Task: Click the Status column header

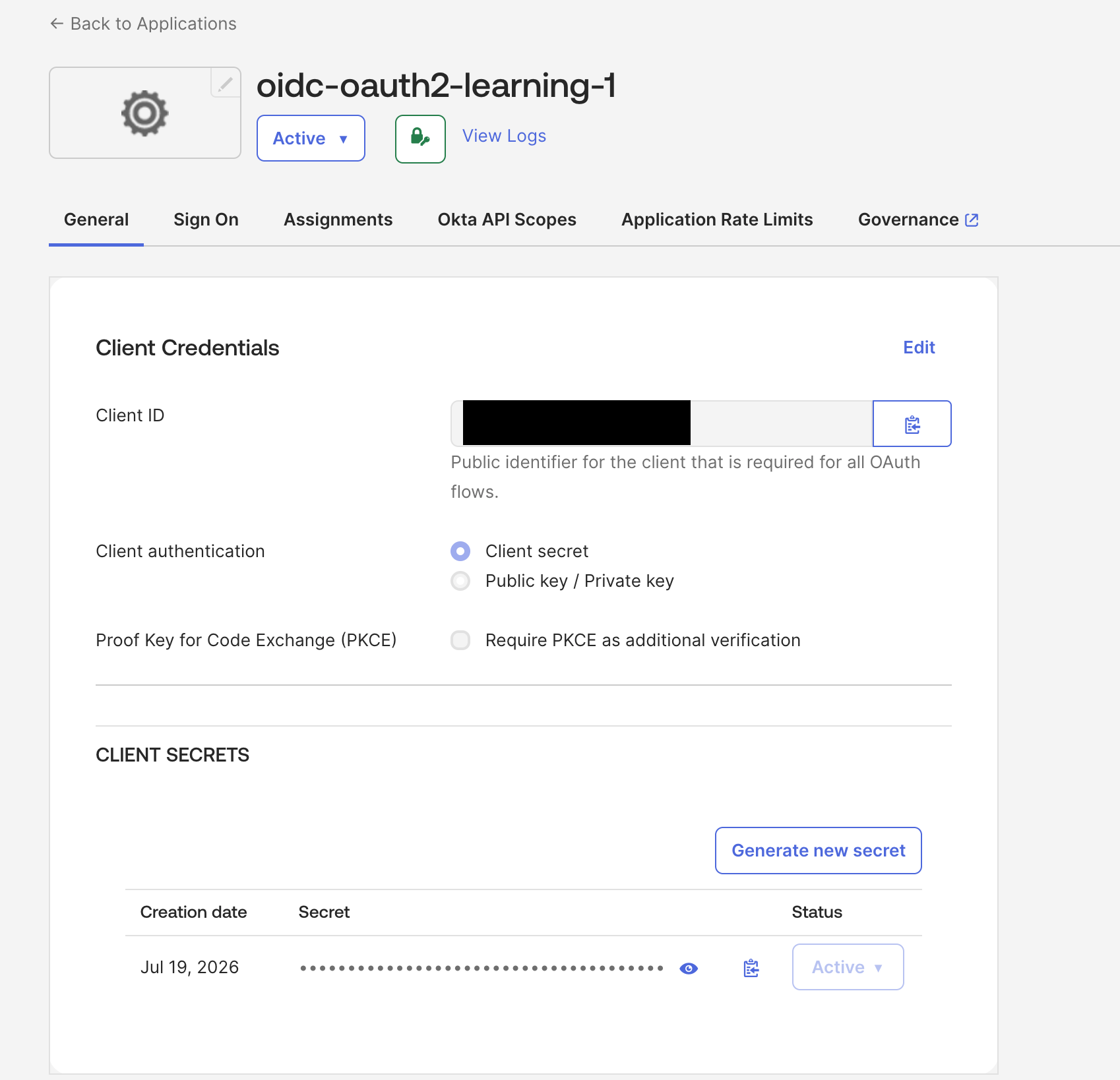Action: [817, 912]
